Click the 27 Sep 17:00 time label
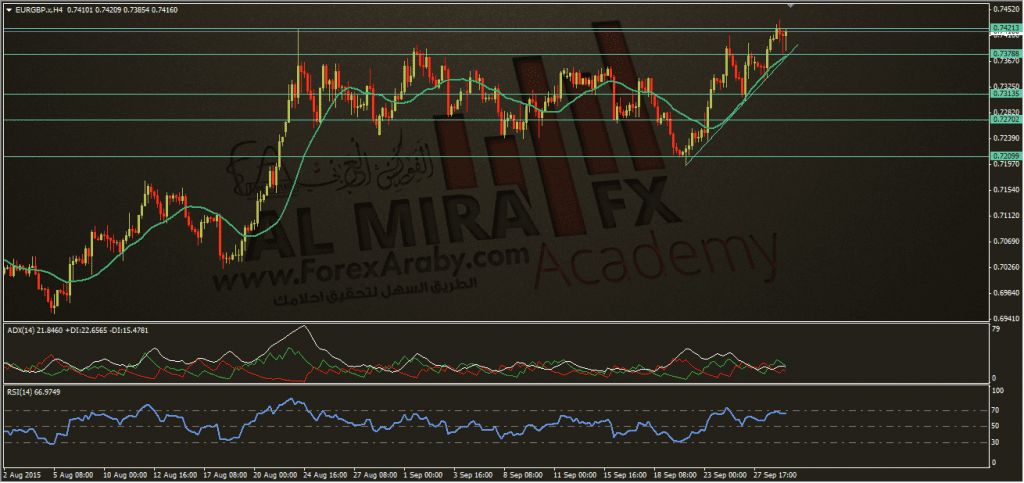The height and width of the screenshot is (483, 1024). point(775,475)
